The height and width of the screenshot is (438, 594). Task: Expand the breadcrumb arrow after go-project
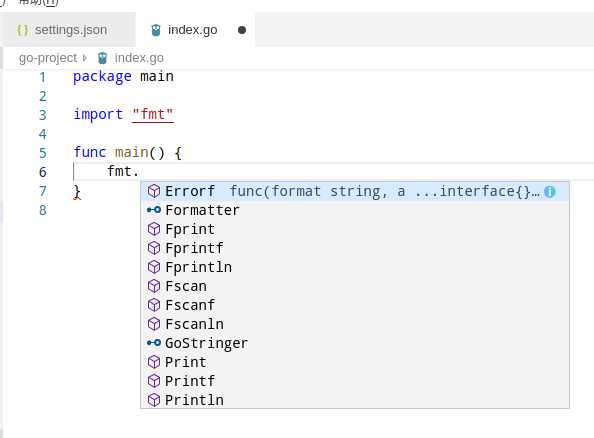84,58
